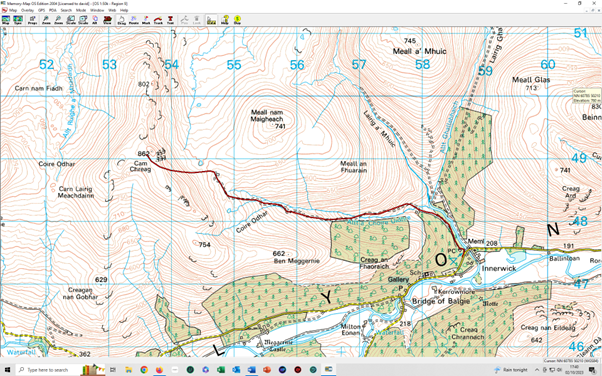Select the Route drawing tool
This screenshot has width=602, height=376.
tap(134, 20)
